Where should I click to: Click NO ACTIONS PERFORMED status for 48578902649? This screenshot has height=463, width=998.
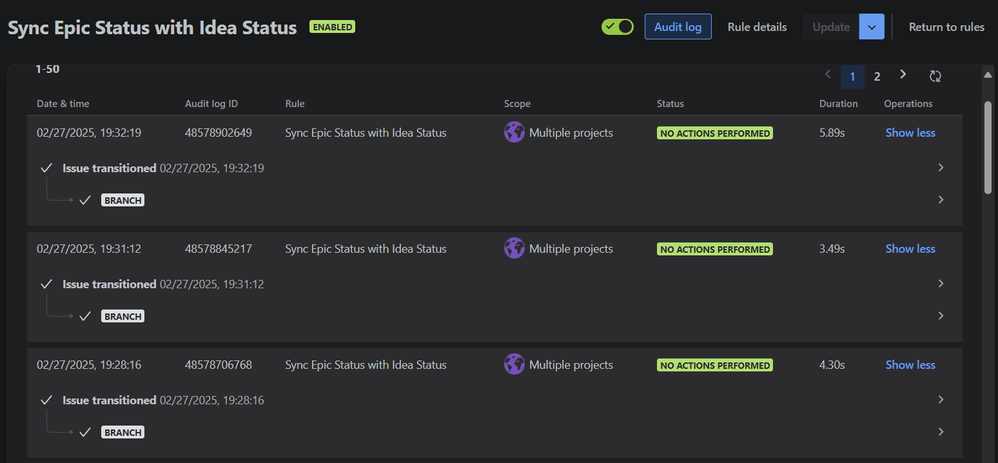tap(715, 133)
